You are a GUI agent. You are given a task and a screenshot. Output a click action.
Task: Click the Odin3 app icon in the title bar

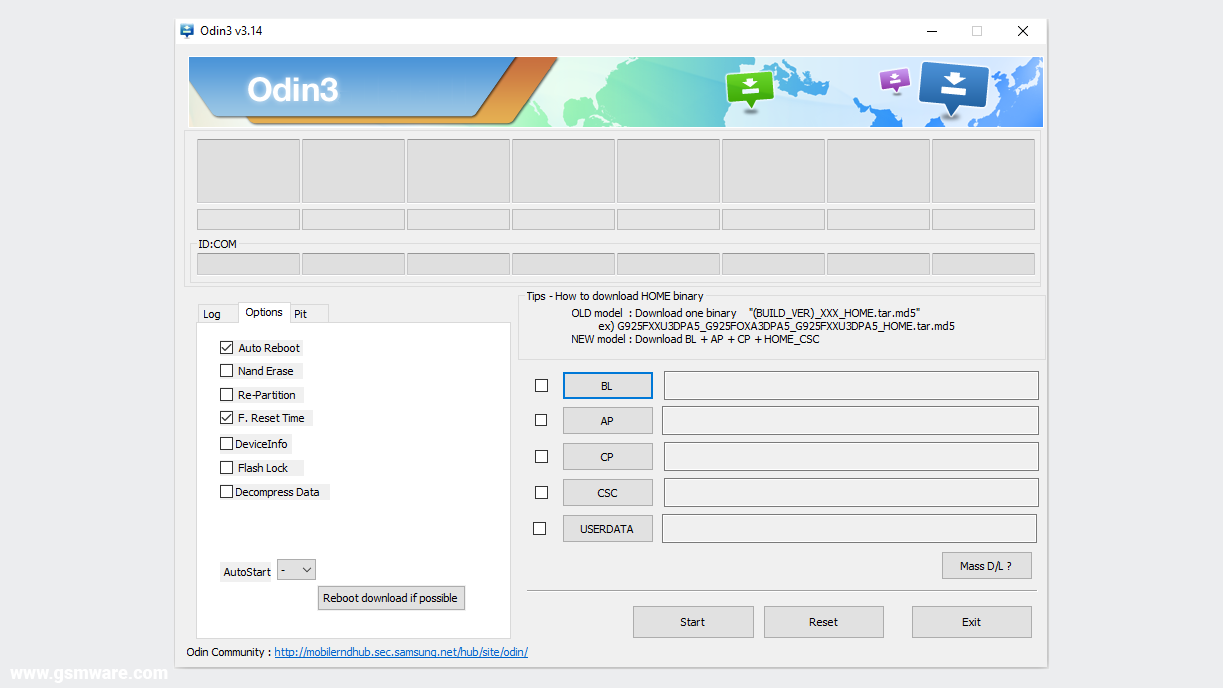coord(187,30)
